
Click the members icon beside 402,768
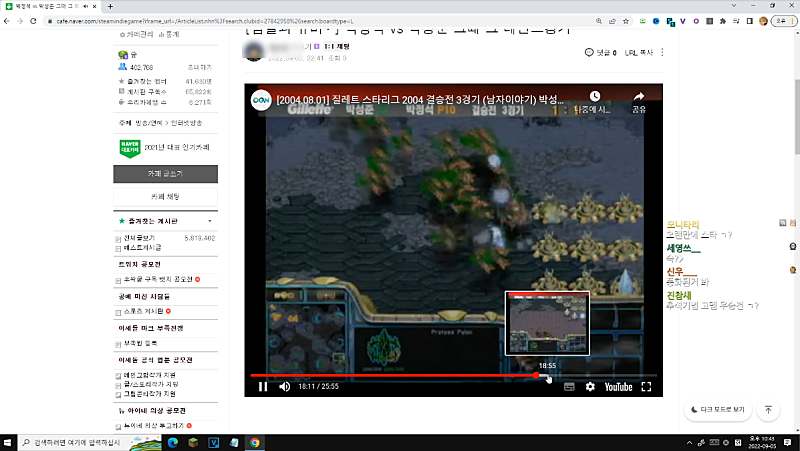[x=122, y=67]
